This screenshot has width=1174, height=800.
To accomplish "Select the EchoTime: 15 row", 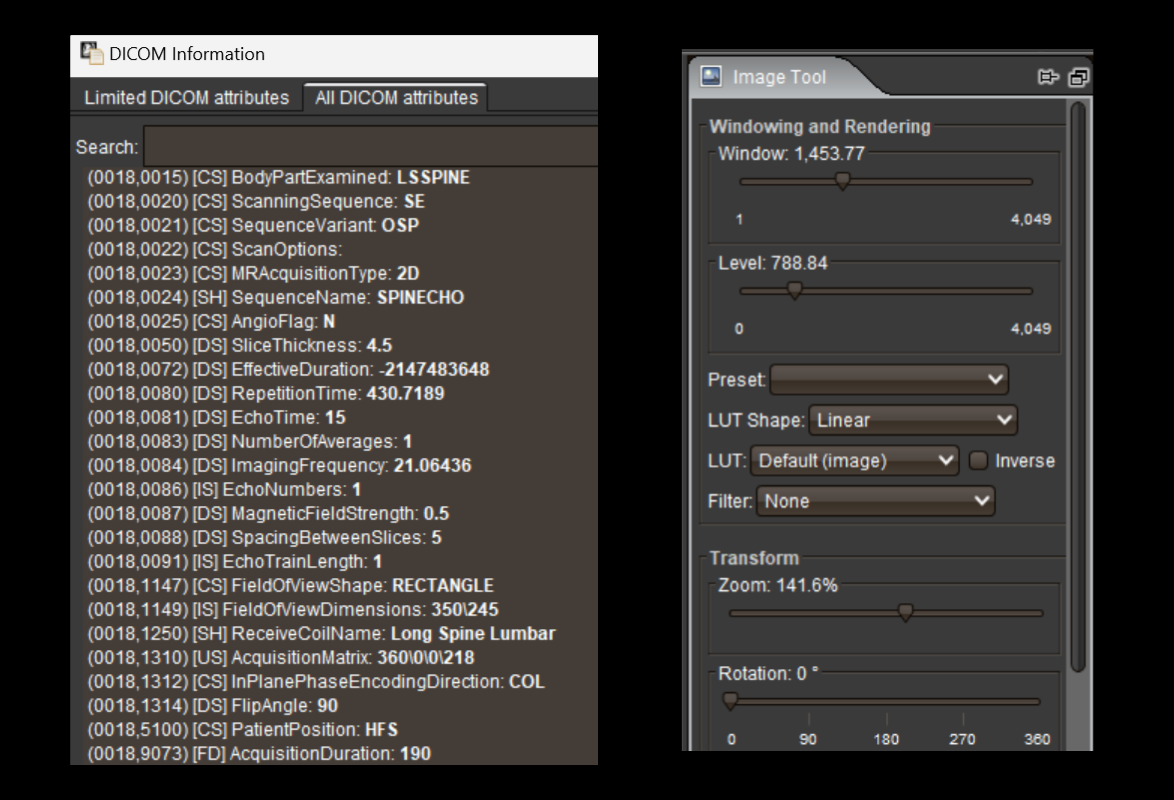I will 216,417.
